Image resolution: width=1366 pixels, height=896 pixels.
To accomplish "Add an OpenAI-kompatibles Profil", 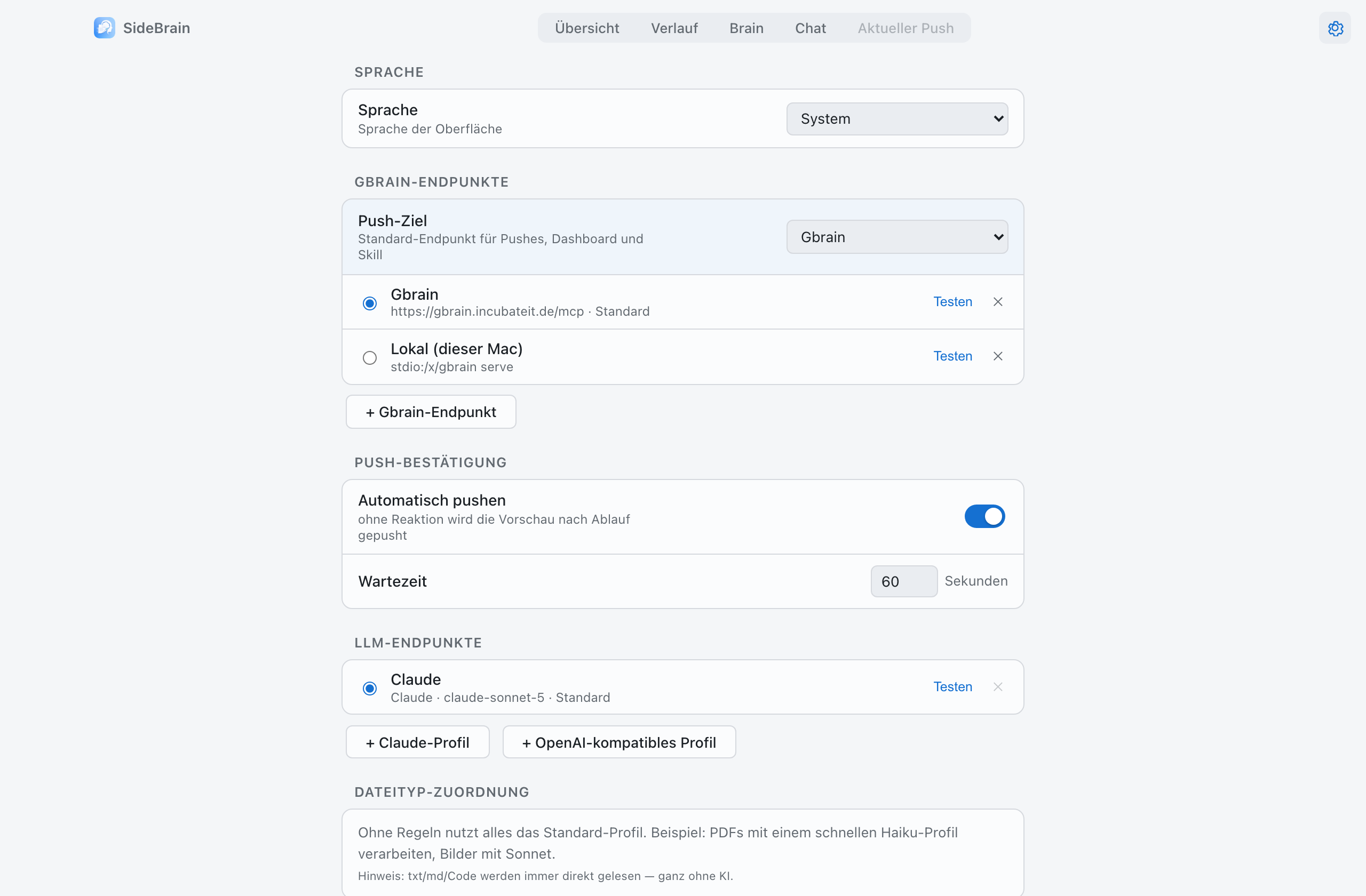I will coord(619,742).
